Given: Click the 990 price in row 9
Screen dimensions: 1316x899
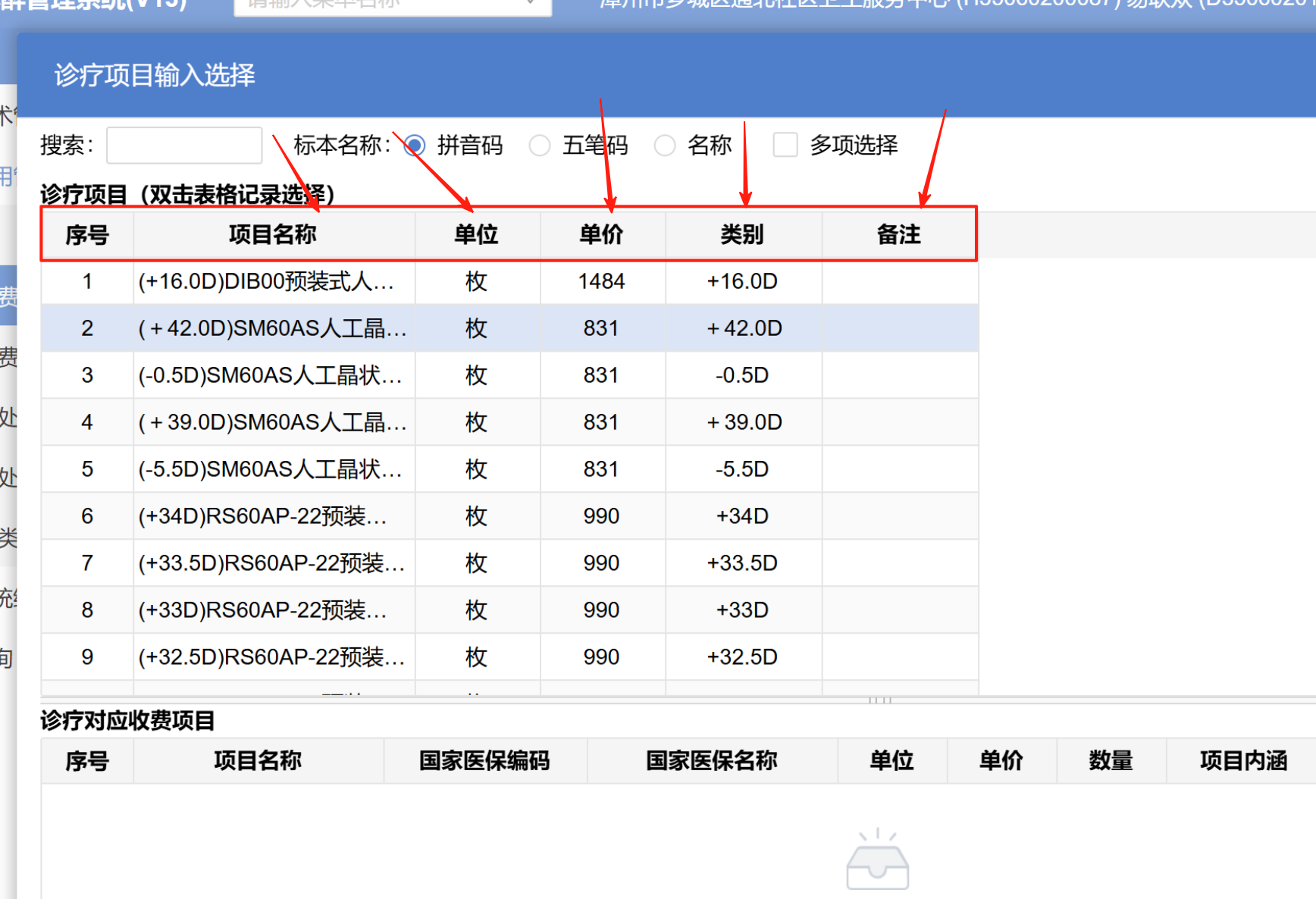Looking at the screenshot, I should pyautogui.click(x=602, y=658).
